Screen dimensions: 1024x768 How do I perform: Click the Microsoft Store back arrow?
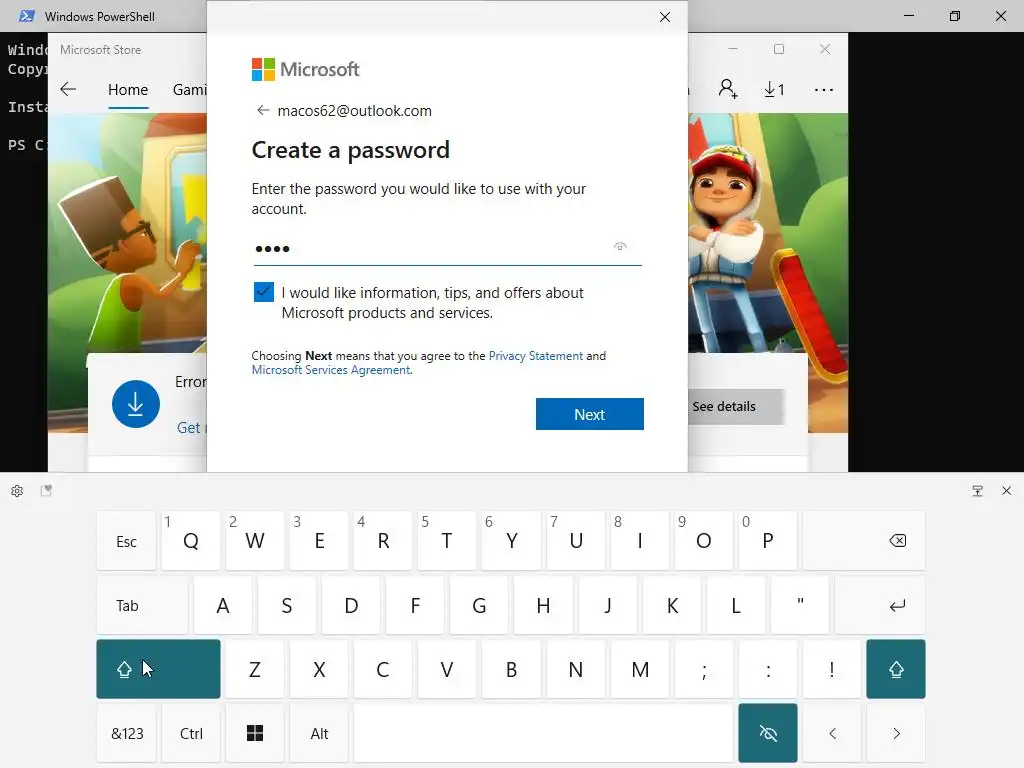point(68,89)
